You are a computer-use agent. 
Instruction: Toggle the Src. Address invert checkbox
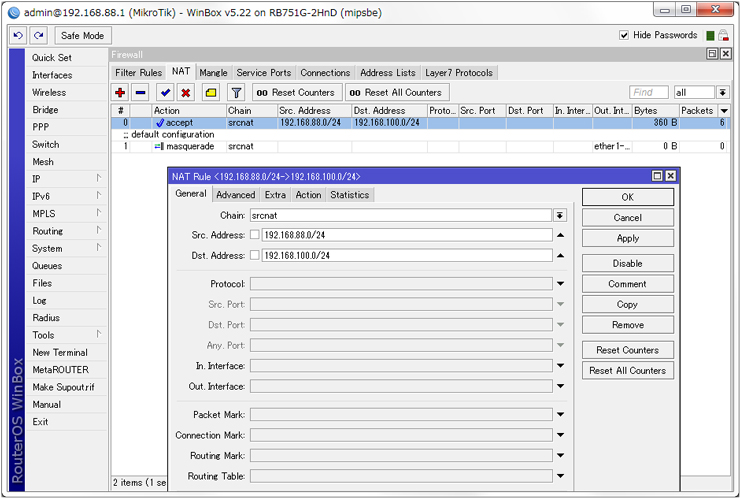tap(255, 235)
